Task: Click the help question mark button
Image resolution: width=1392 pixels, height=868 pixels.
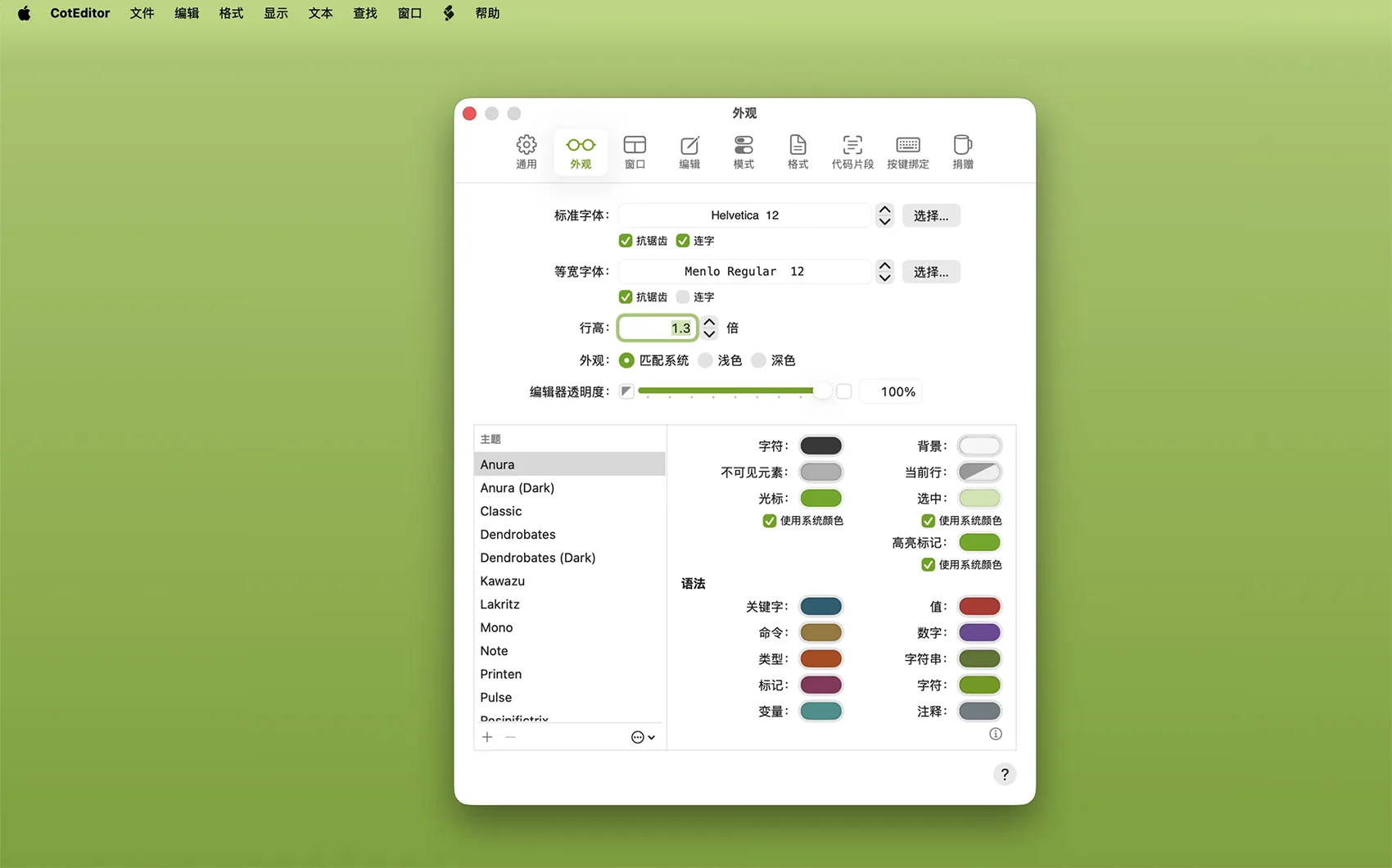Action: click(1005, 775)
